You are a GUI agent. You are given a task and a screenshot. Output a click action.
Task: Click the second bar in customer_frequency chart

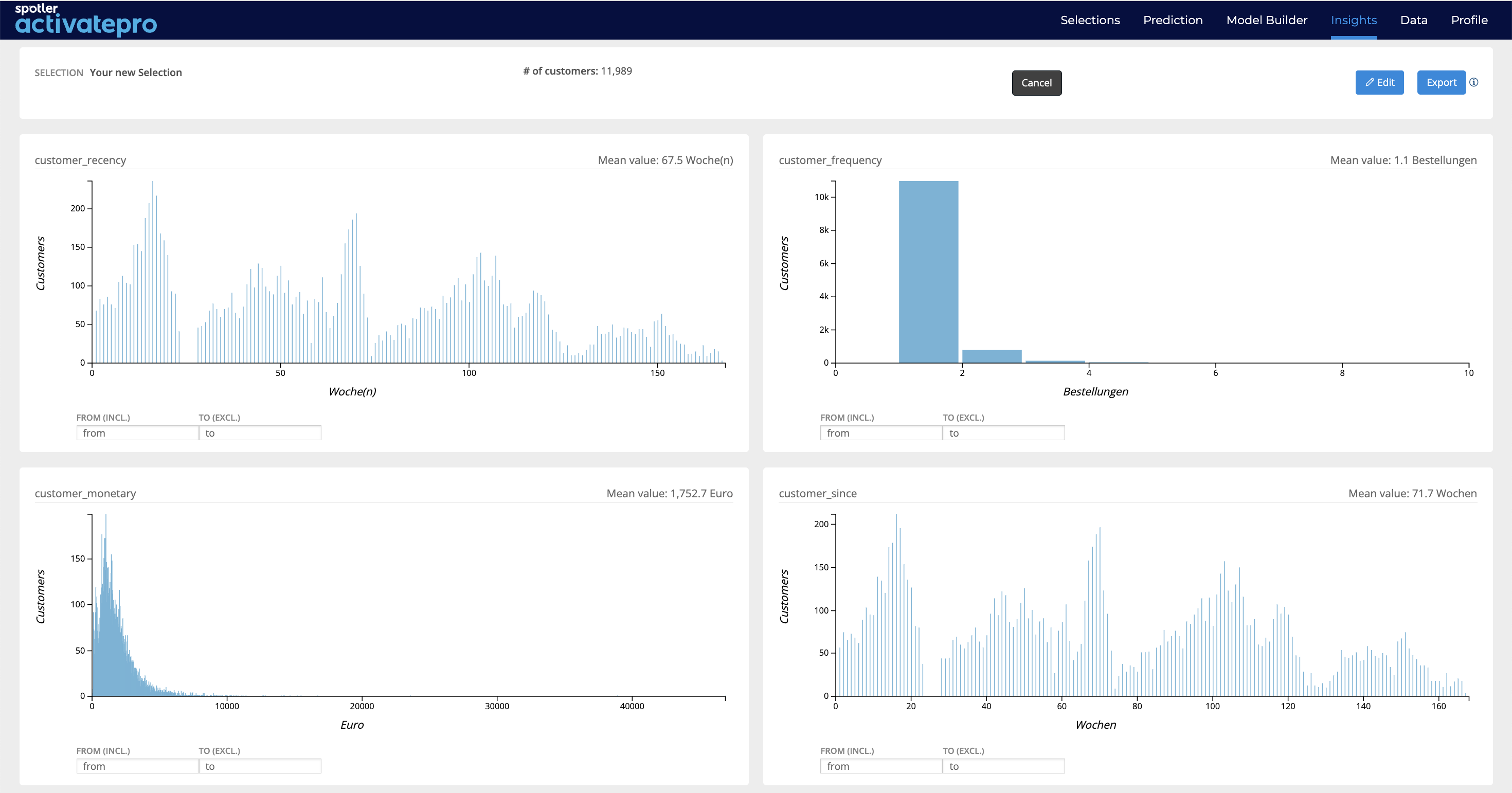[992, 356]
